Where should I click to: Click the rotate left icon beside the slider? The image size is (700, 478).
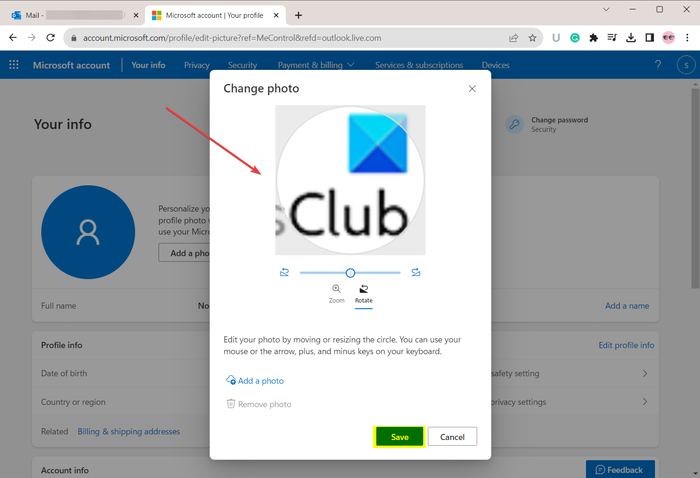[284, 272]
